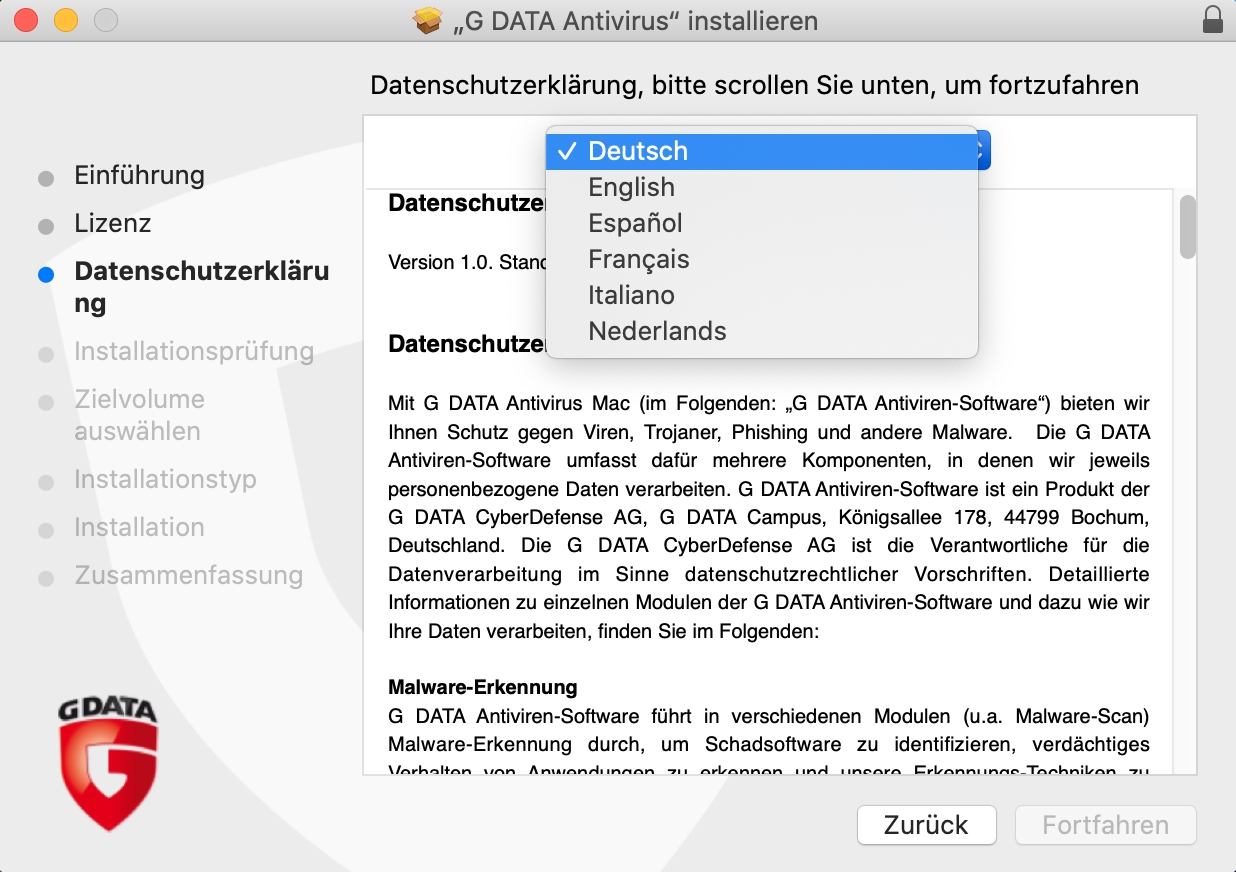
Task: Click the Einführung step bullet
Action: (46, 179)
